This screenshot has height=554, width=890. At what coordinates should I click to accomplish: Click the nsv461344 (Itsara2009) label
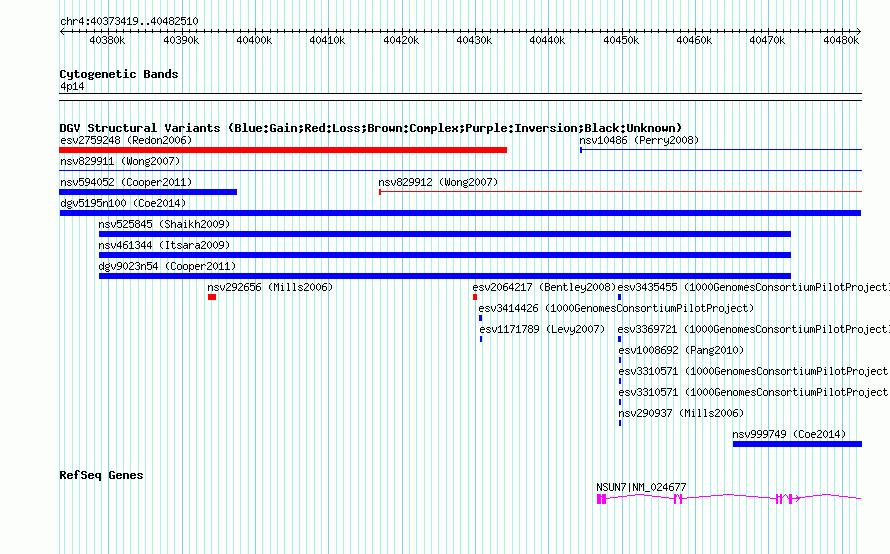[164, 245]
